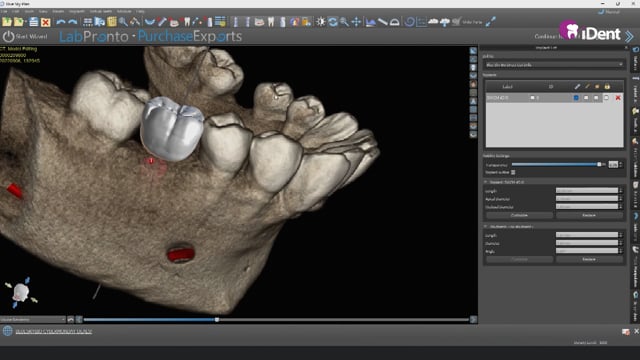Image resolution: width=640 pixels, height=360 pixels.
Task: Click the implant Length input field
Action: point(587,191)
